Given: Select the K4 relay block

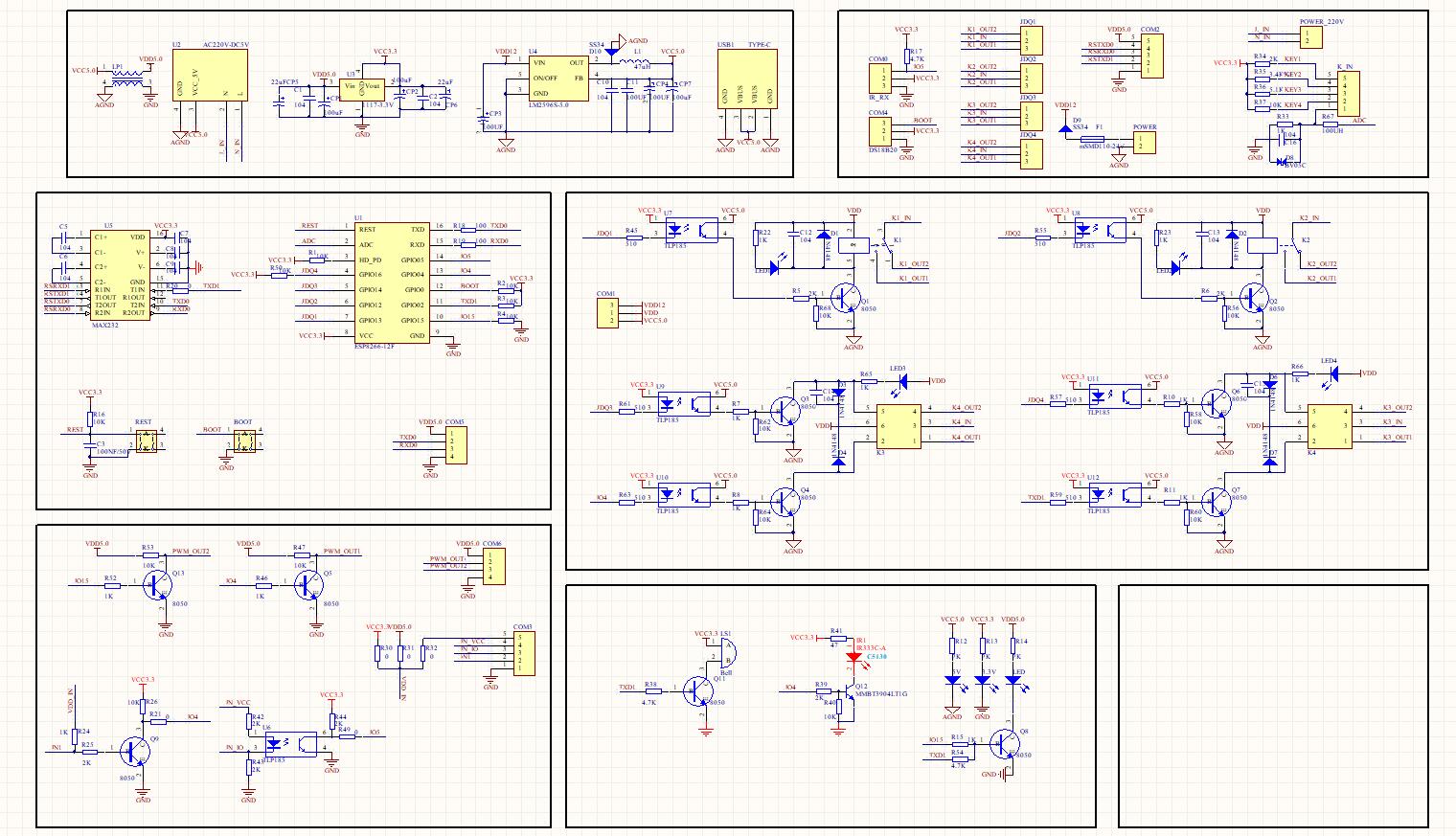Looking at the screenshot, I should [1330, 425].
